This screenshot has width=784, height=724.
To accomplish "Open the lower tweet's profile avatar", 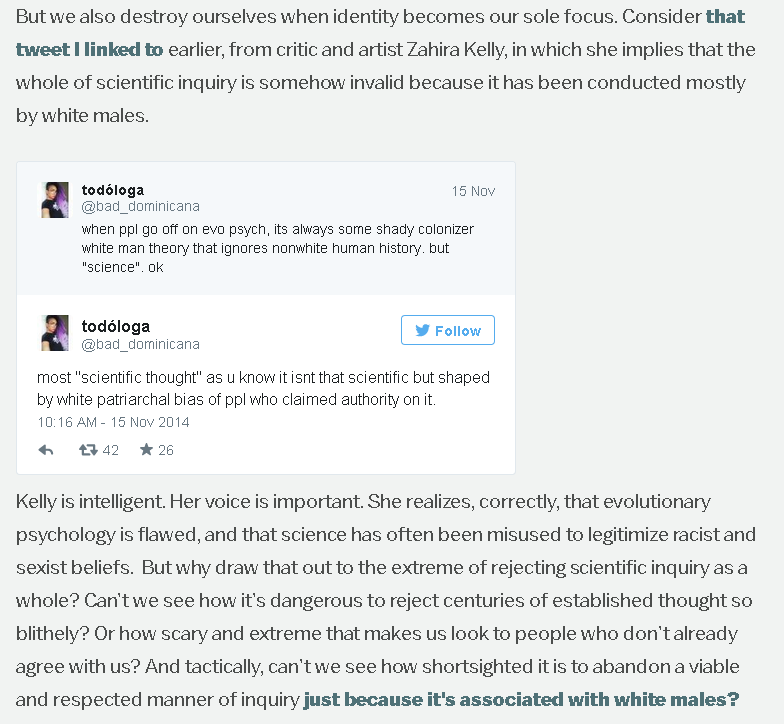I will click(x=54, y=333).
